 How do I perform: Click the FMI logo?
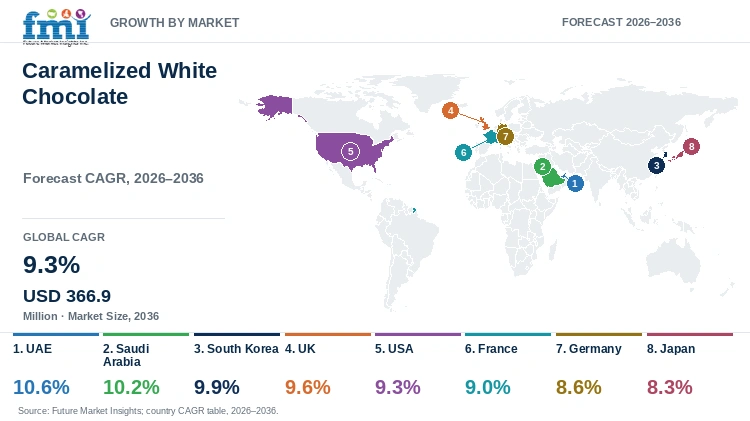56,27
